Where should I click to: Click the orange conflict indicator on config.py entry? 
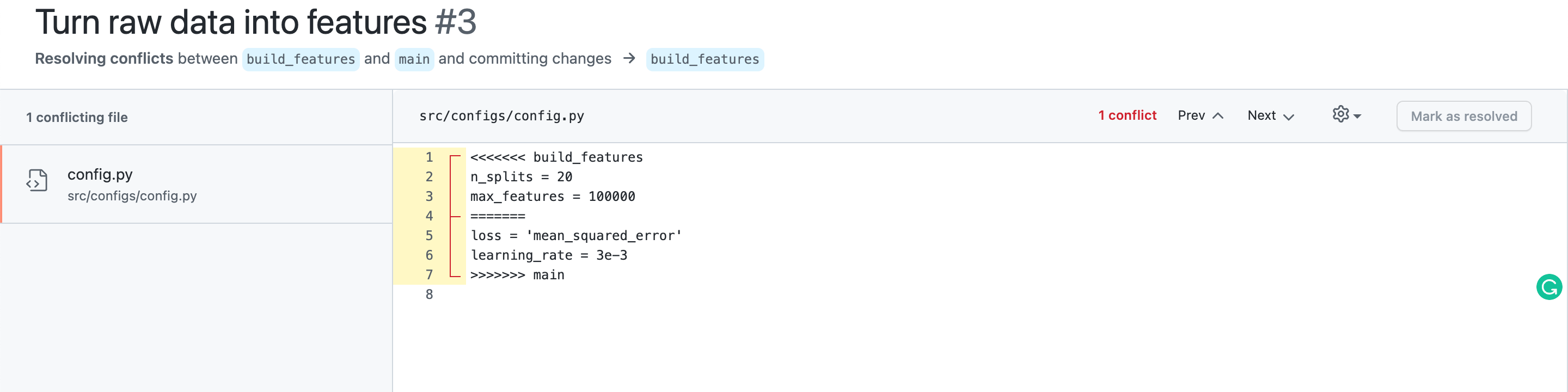coord(2,182)
